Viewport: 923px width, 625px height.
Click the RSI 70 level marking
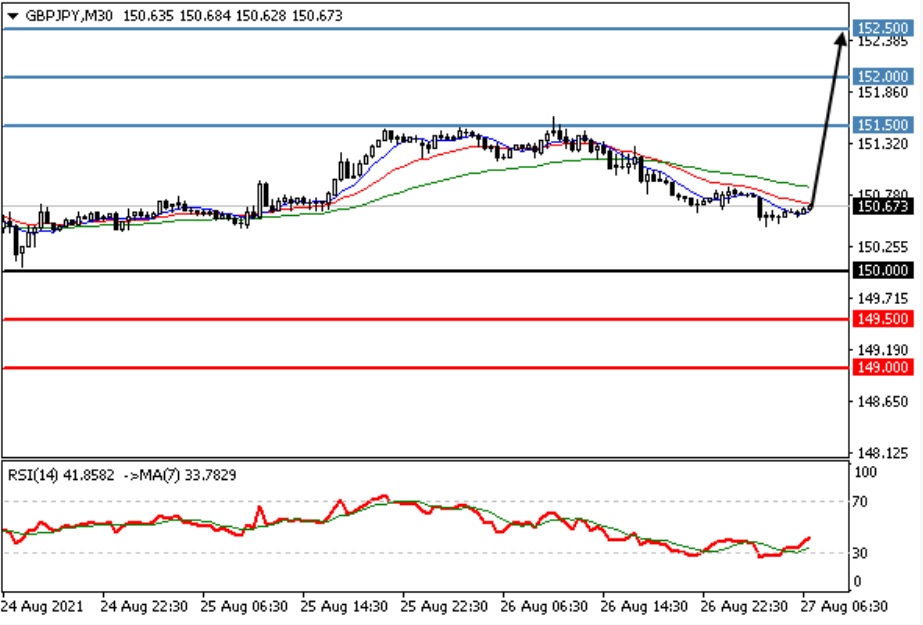point(860,502)
